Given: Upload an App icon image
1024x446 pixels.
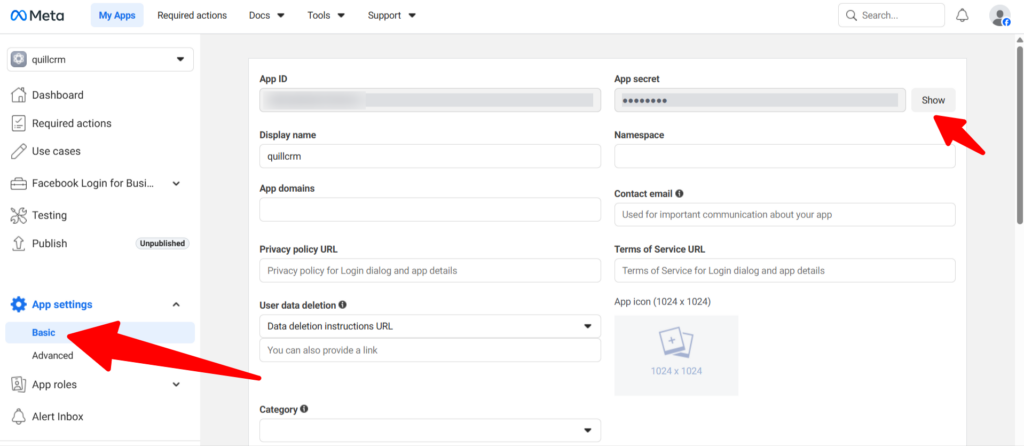Looking at the screenshot, I should (x=676, y=355).
